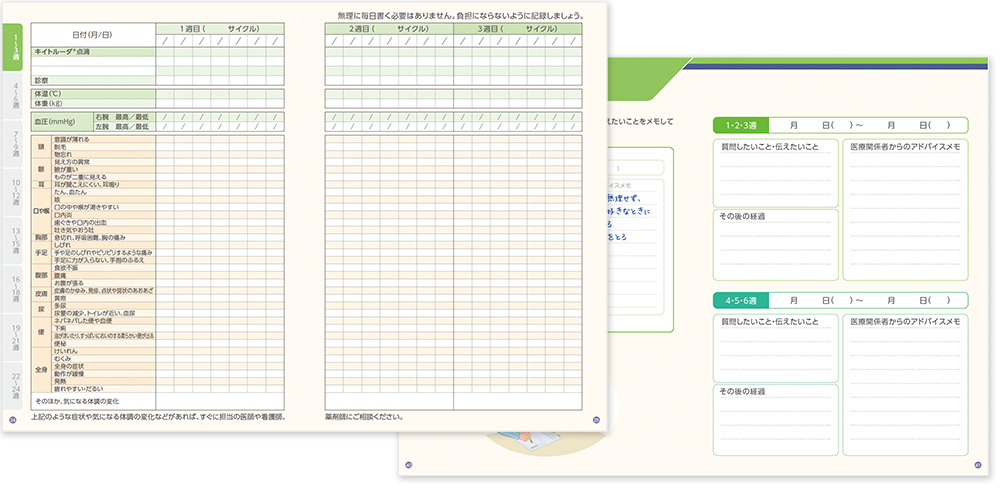Click the 3週目 cycle column header
The height and width of the screenshot is (488, 1000).
[517, 29]
